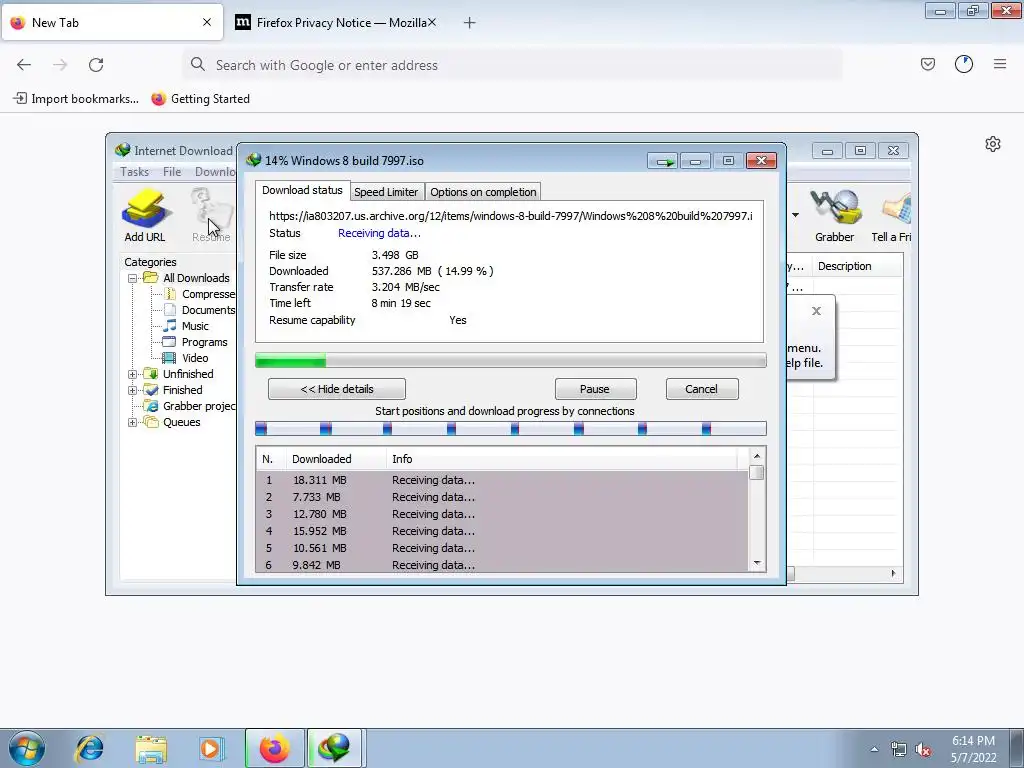1024x768 pixels.
Task: Expand the Queues tree node
Action: pyautogui.click(x=132, y=423)
